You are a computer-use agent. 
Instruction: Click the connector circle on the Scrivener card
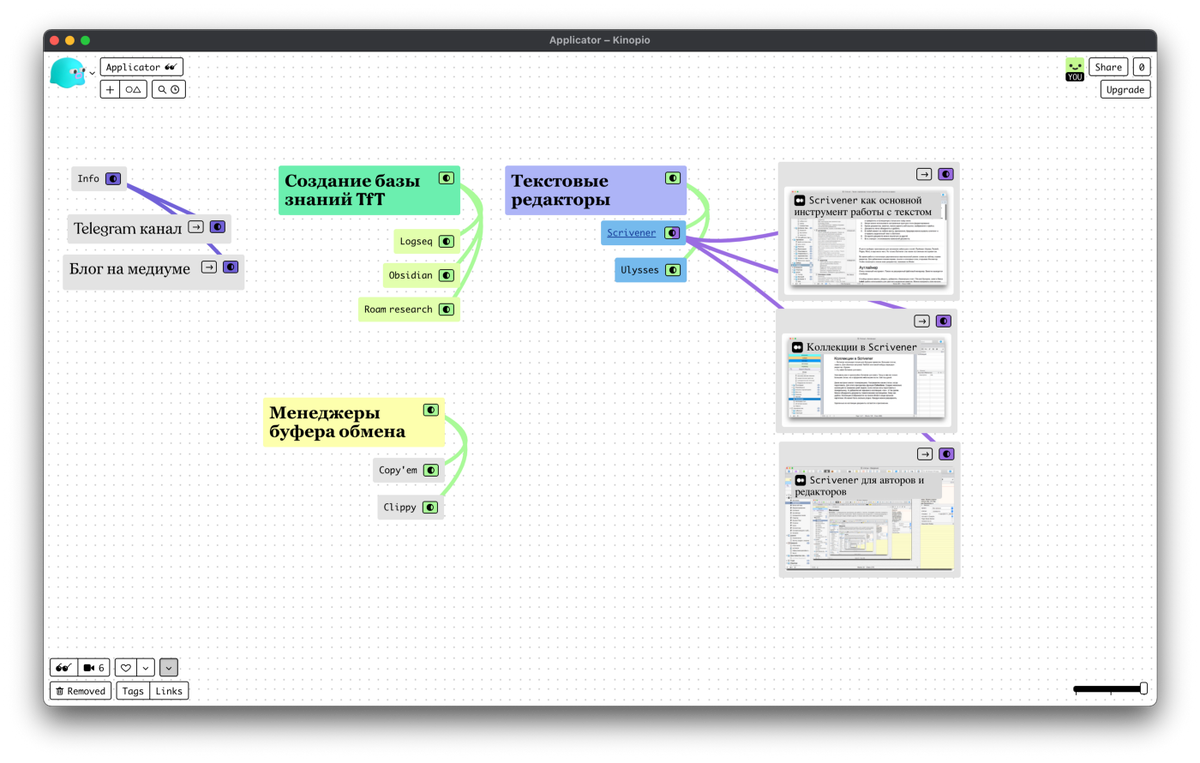pyautogui.click(x=672, y=233)
